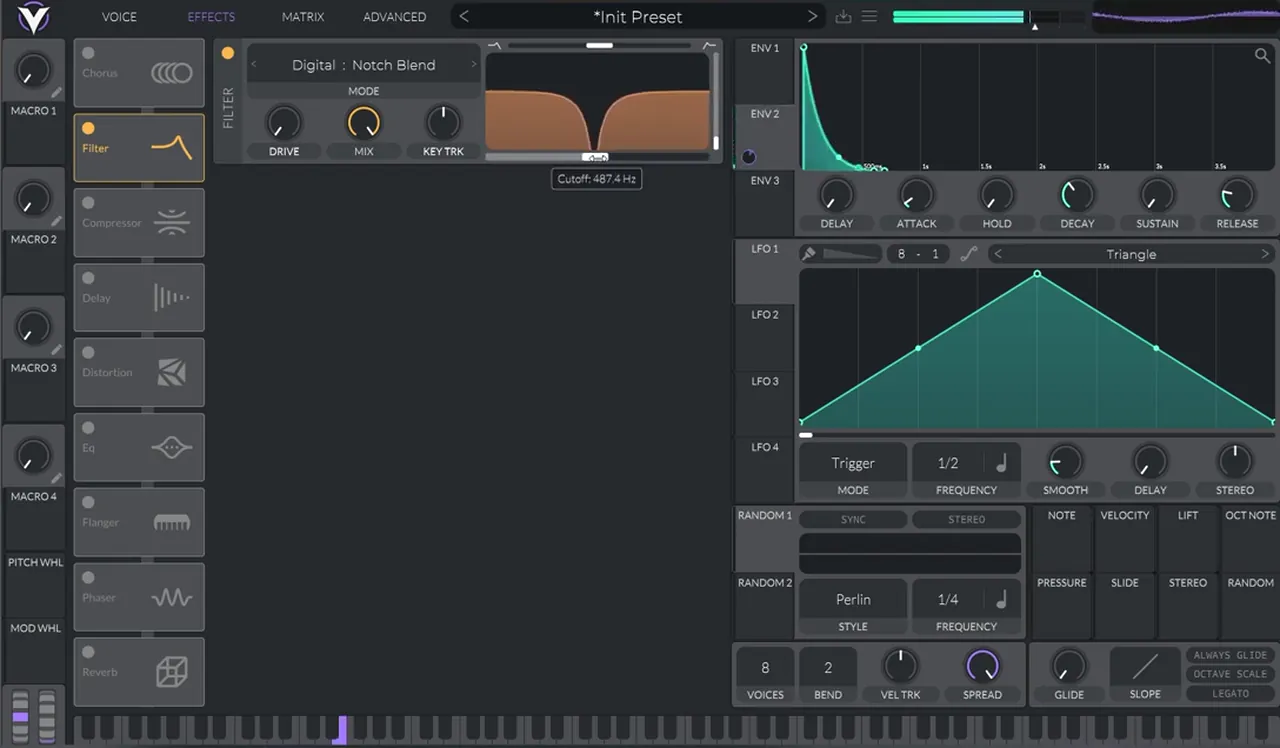Viewport: 1280px width, 748px height.
Task: Open the Random Perlin style dropdown
Action: [x=853, y=599]
